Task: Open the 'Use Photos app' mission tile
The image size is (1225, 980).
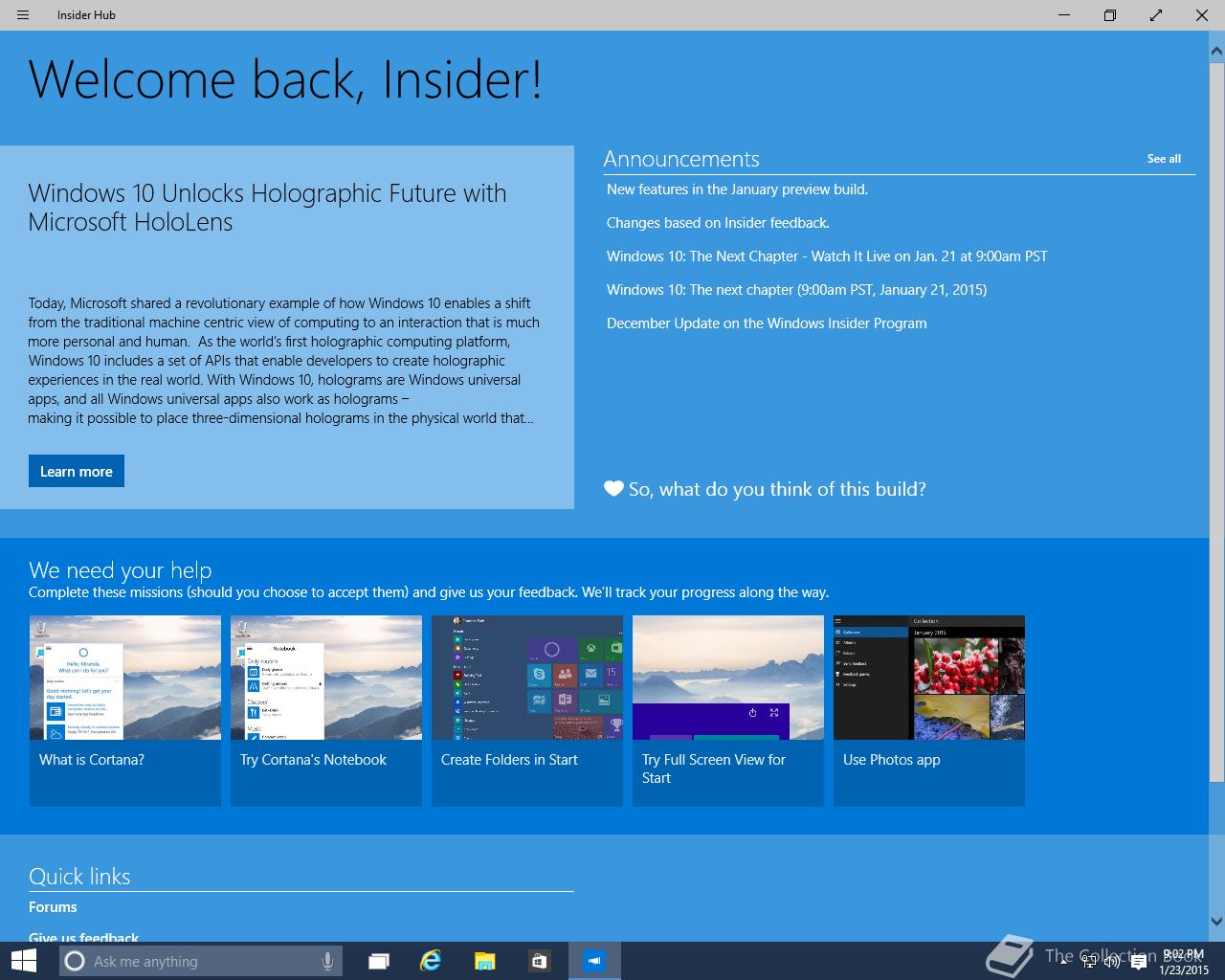Action: coord(929,710)
